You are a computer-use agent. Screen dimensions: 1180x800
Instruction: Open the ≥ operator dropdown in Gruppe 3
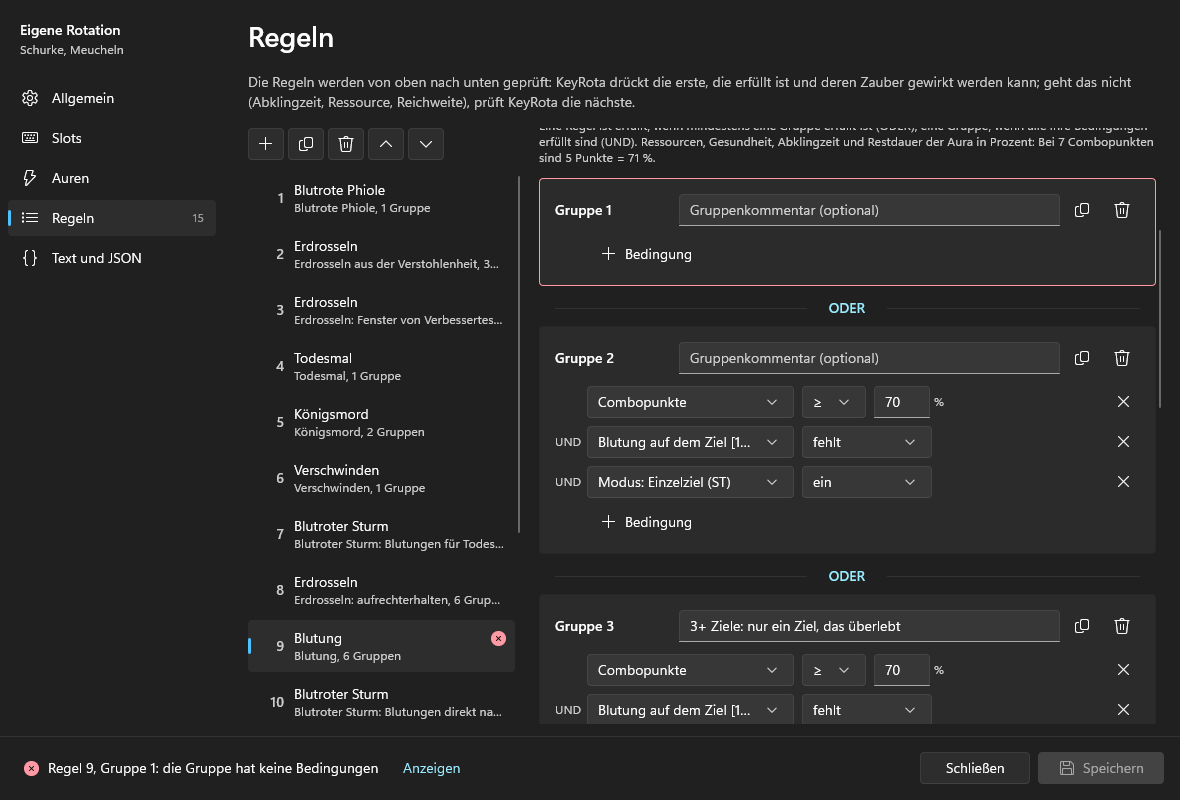coord(833,670)
